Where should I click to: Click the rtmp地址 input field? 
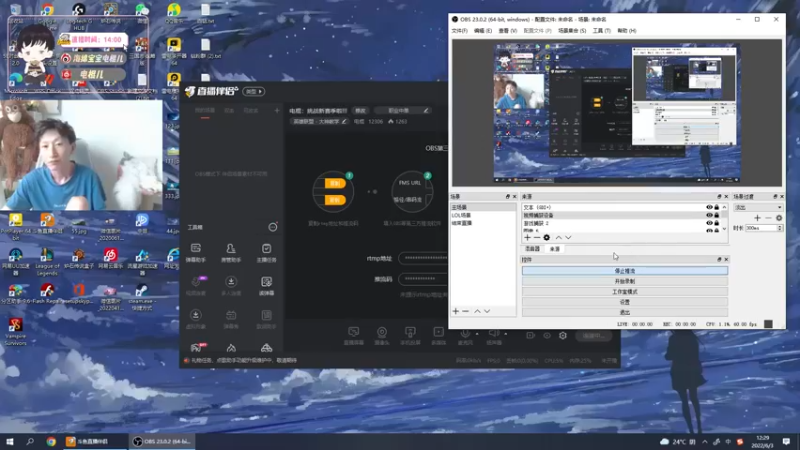pyautogui.click(x=423, y=258)
